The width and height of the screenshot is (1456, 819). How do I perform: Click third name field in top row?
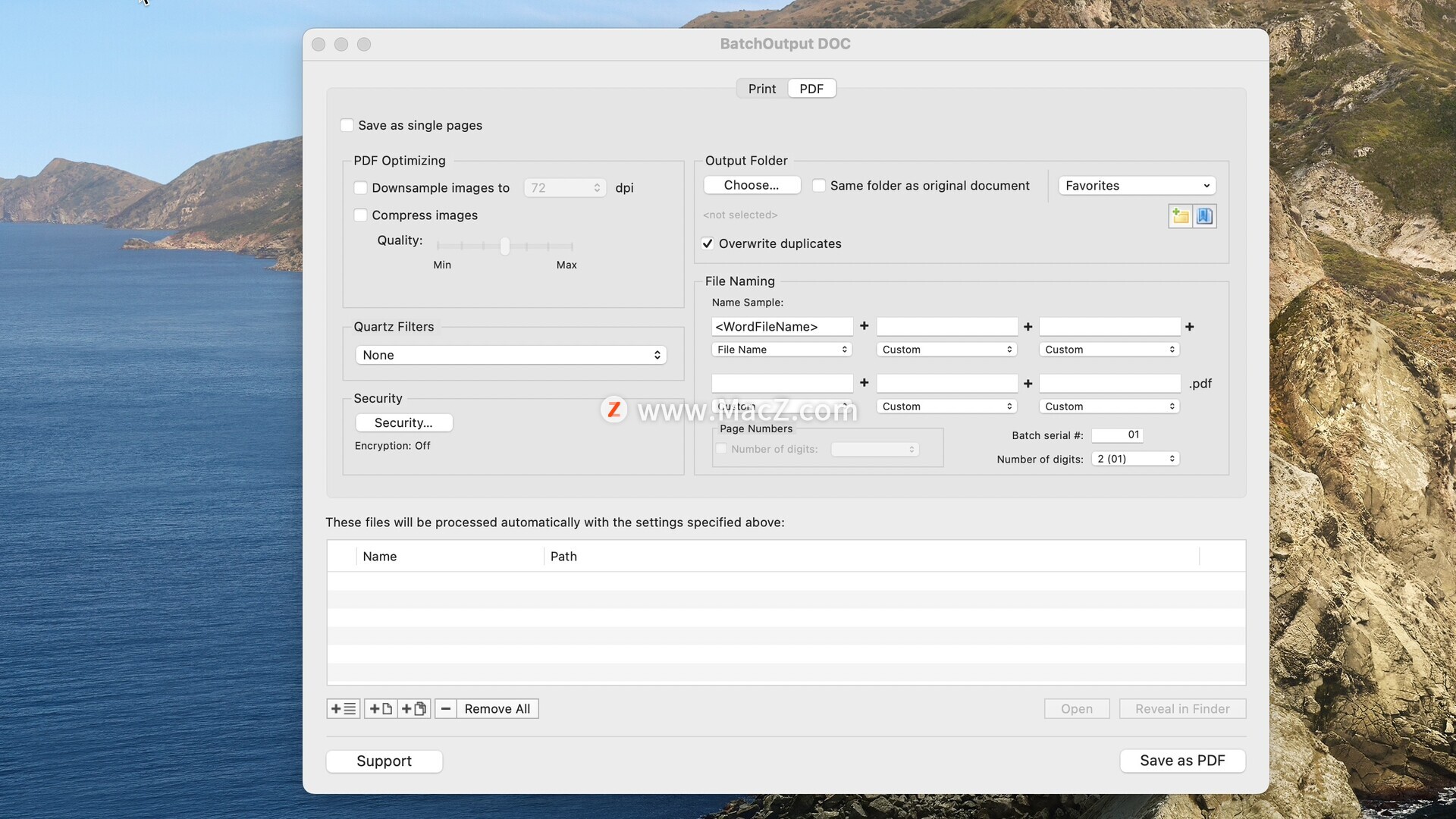pos(1109,327)
